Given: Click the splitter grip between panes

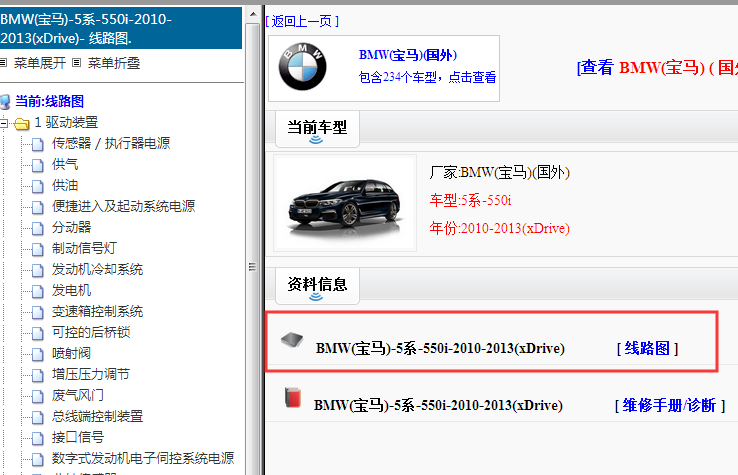Looking at the screenshot, I should coord(252,267).
